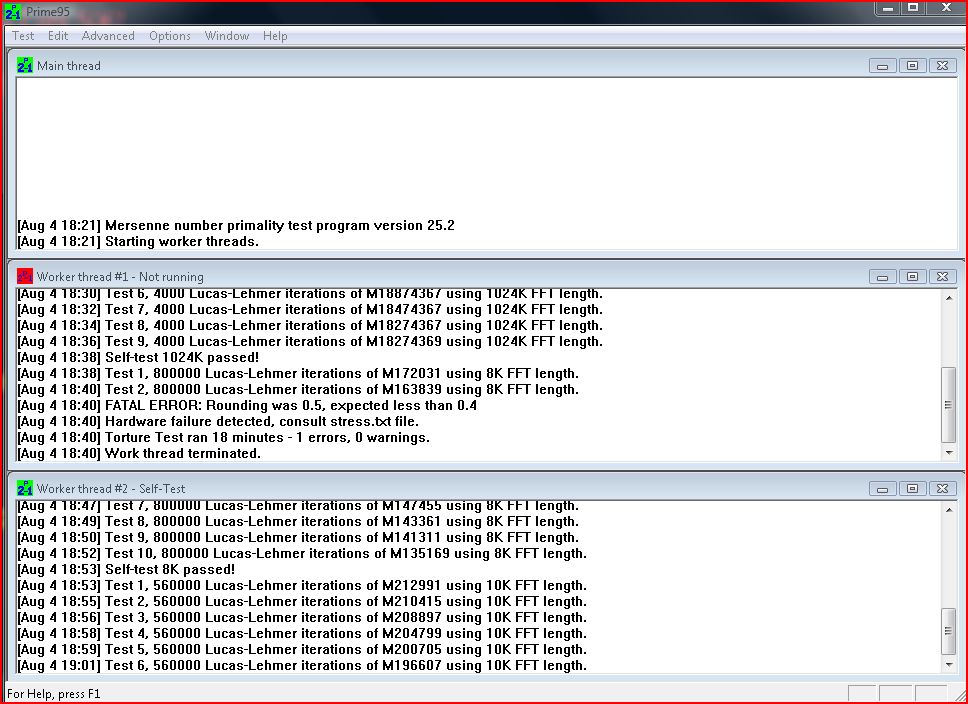
Task: Open the Edit menu
Action: coord(58,36)
